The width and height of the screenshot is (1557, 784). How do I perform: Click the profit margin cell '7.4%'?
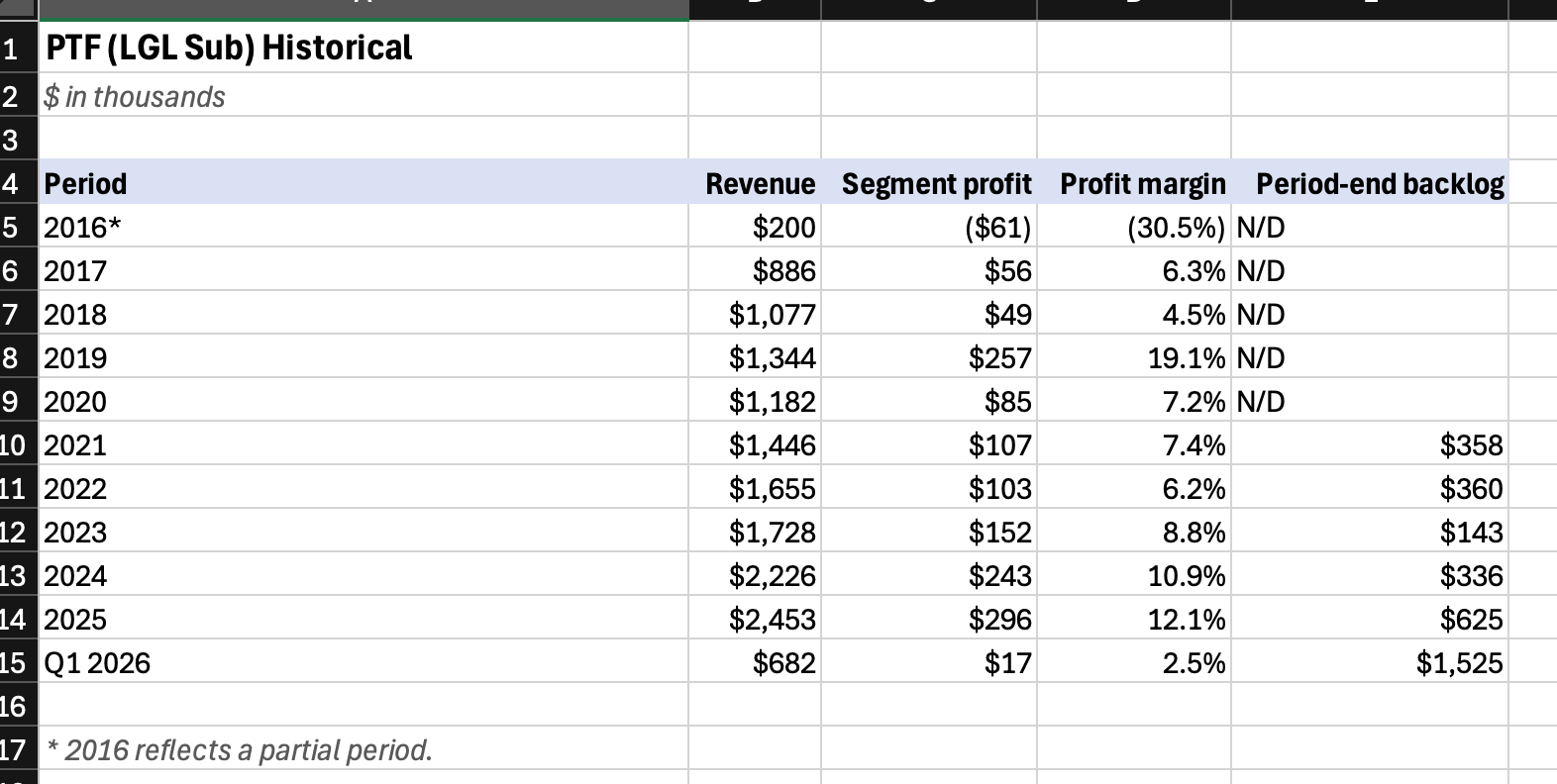tap(1134, 444)
